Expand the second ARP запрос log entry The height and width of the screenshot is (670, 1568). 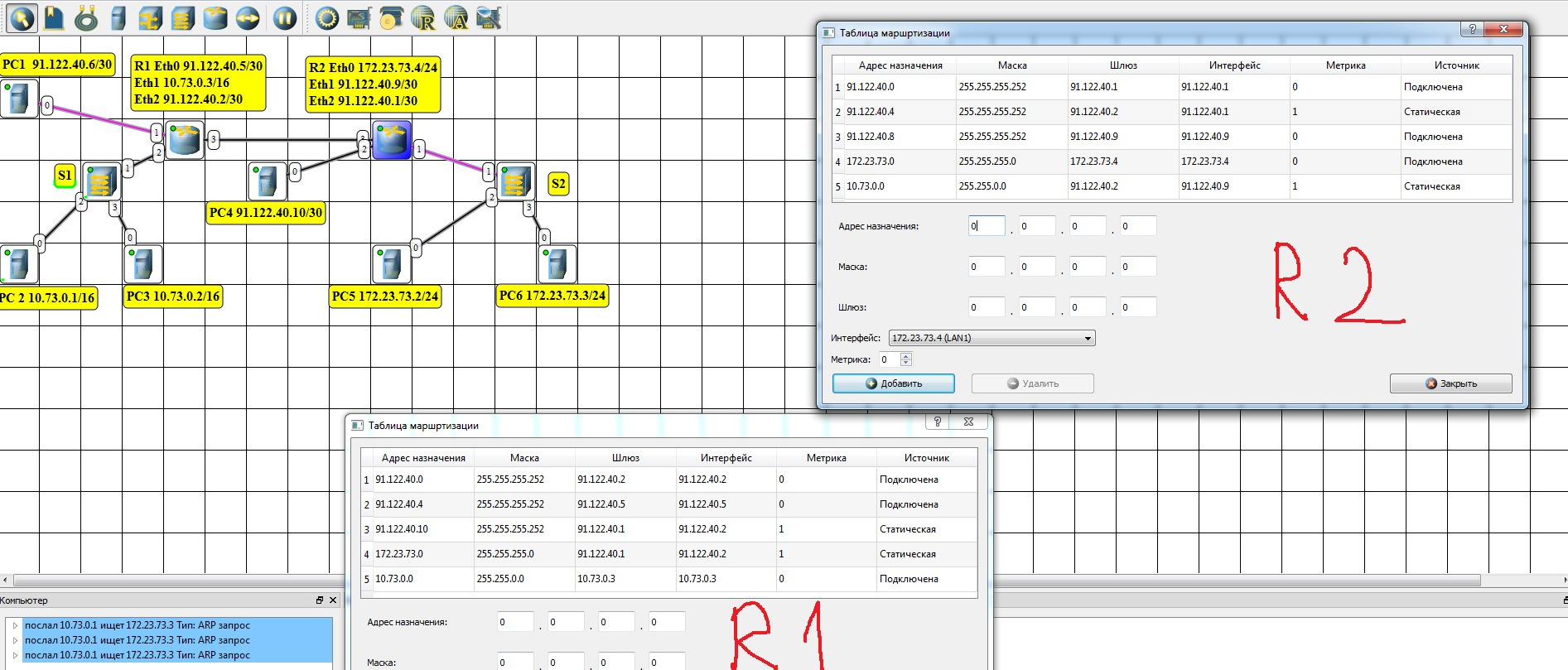pos(15,640)
